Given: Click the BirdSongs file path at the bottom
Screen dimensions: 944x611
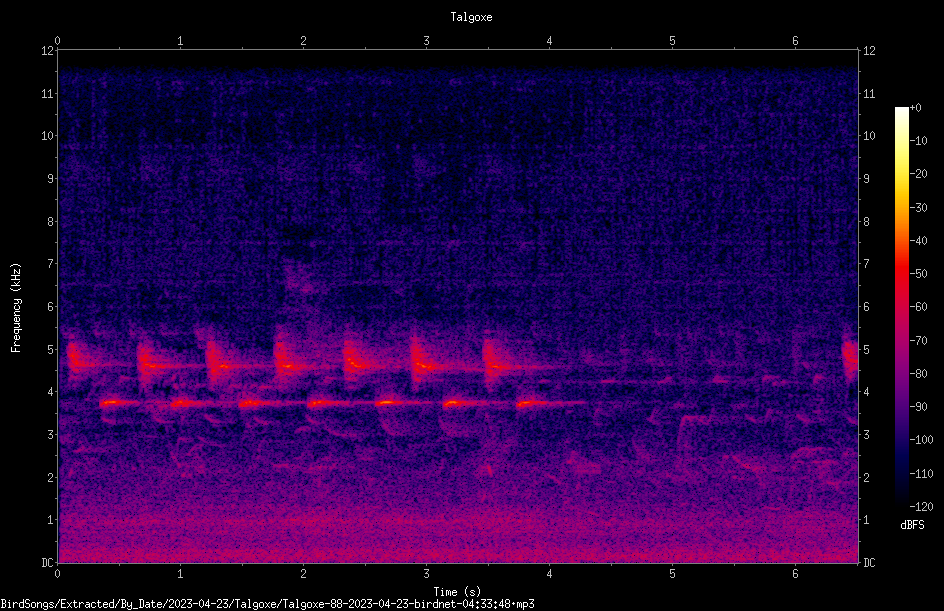Looking at the screenshot, I should tap(267, 604).
